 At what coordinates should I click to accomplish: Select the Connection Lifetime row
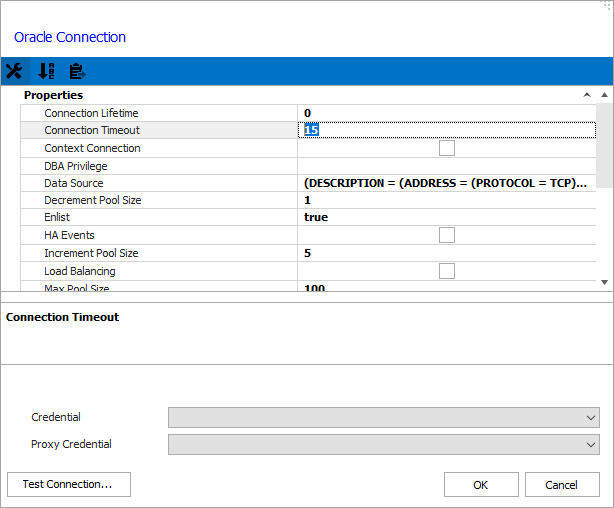[308, 113]
